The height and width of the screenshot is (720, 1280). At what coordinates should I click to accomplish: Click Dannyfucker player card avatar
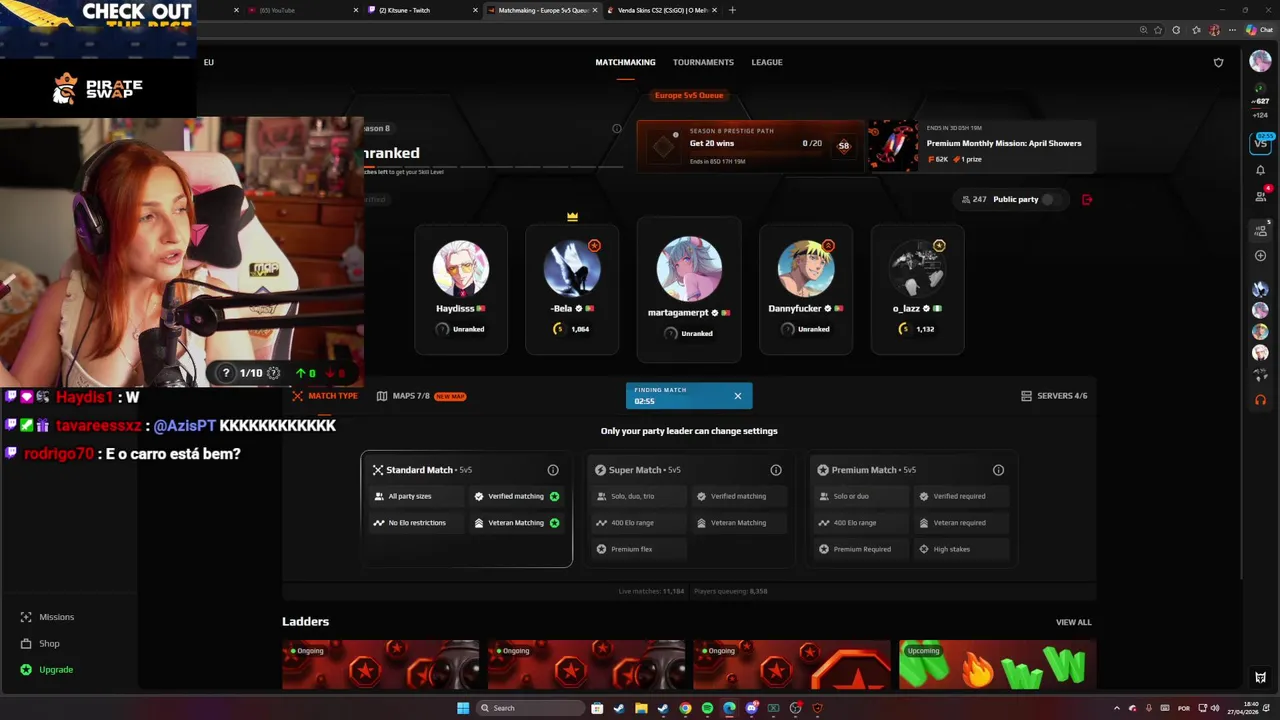806,267
